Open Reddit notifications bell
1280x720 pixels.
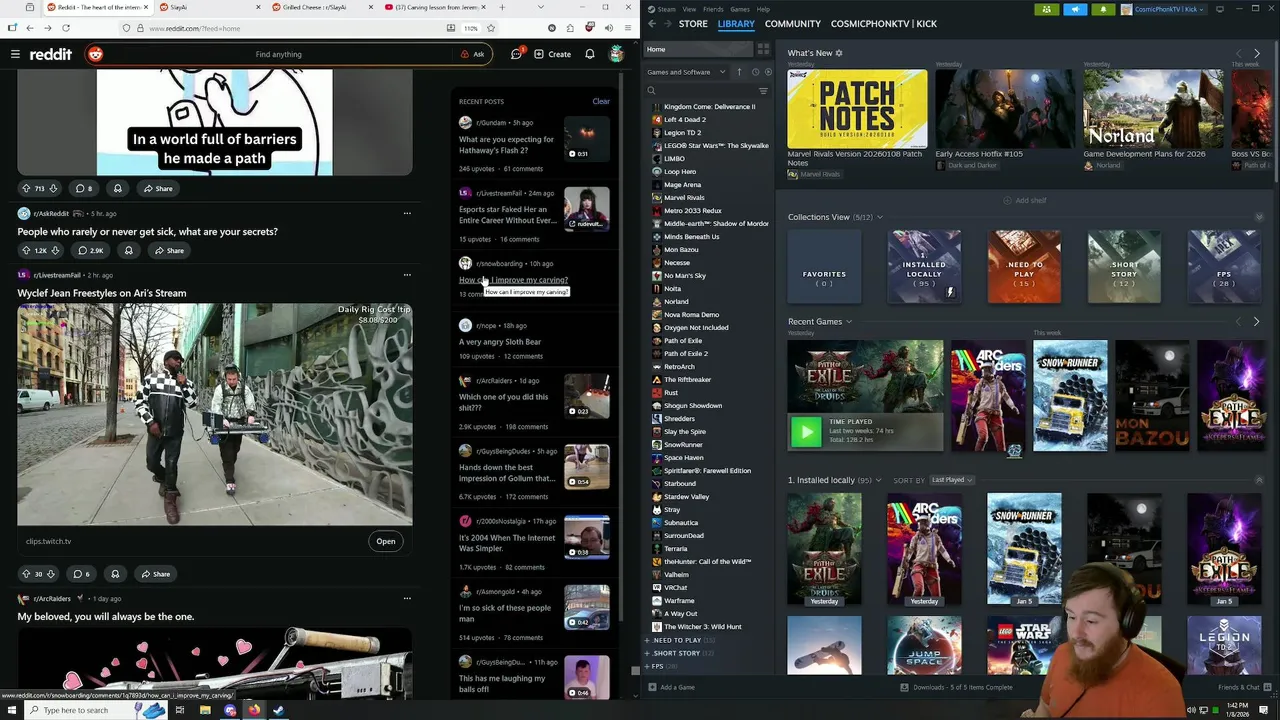[x=590, y=54]
